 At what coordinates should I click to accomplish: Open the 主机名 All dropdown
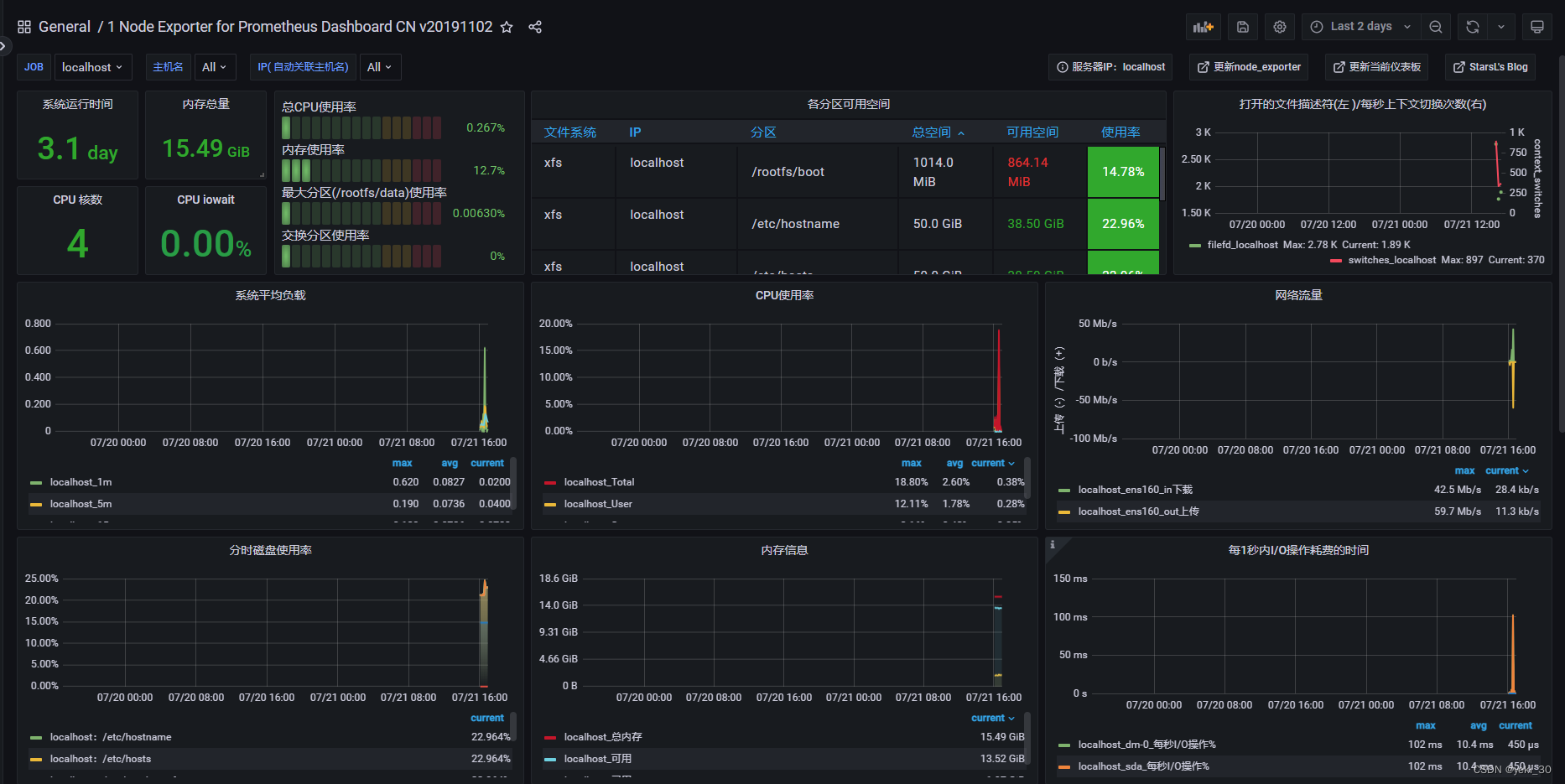(215, 67)
